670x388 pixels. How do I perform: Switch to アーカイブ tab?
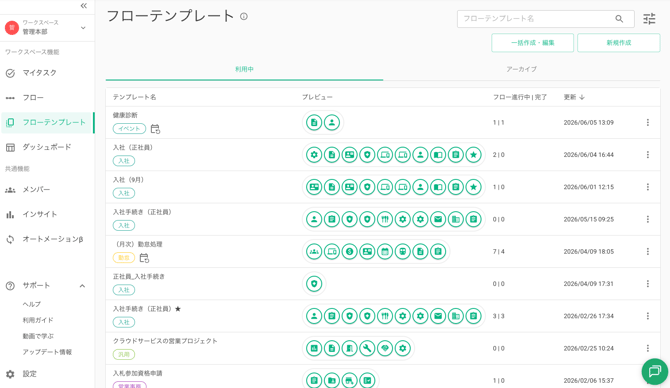coord(521,69)
